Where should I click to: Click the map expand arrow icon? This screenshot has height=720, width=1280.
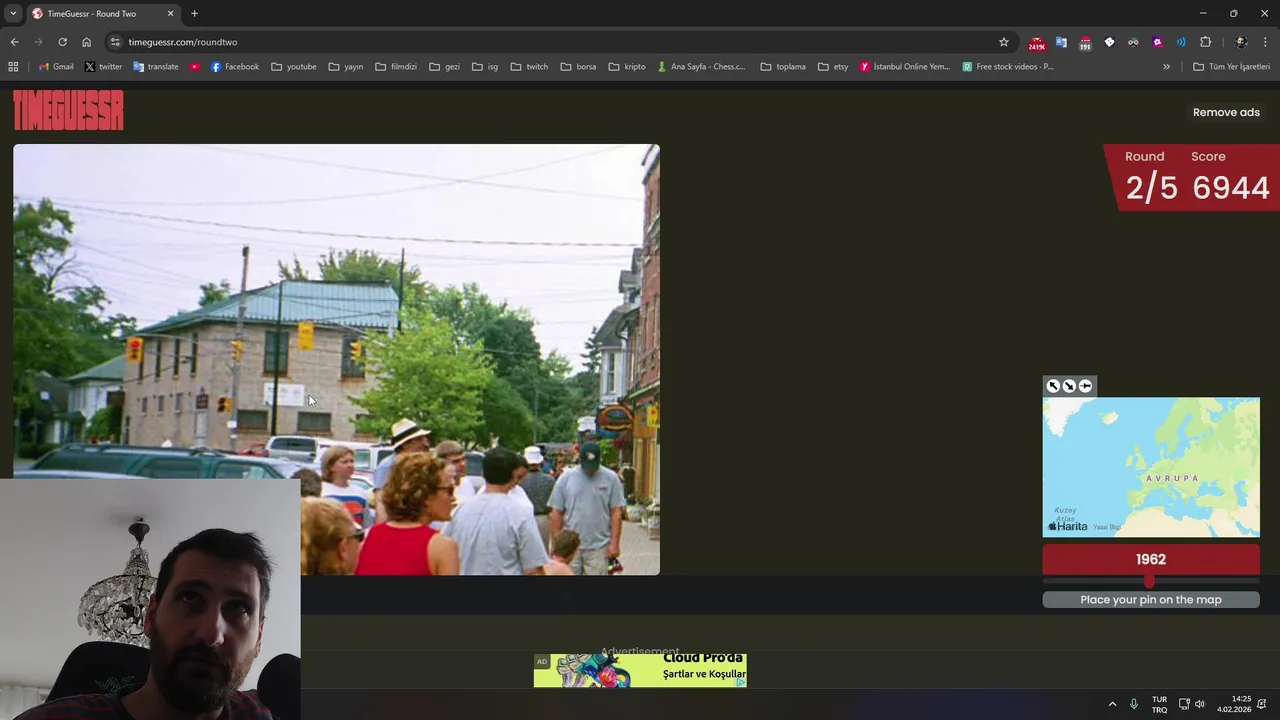tap(1053, 386)
